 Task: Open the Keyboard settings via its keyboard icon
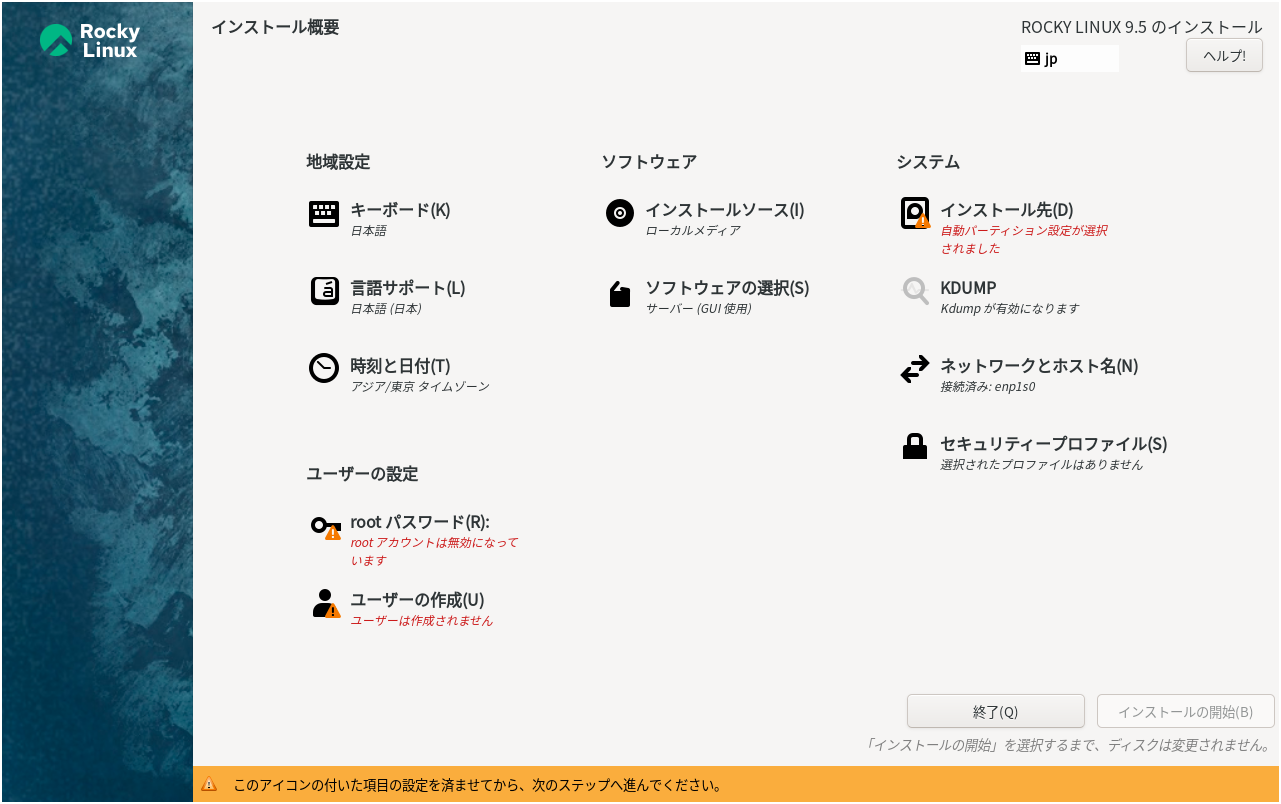click(324, 213)
